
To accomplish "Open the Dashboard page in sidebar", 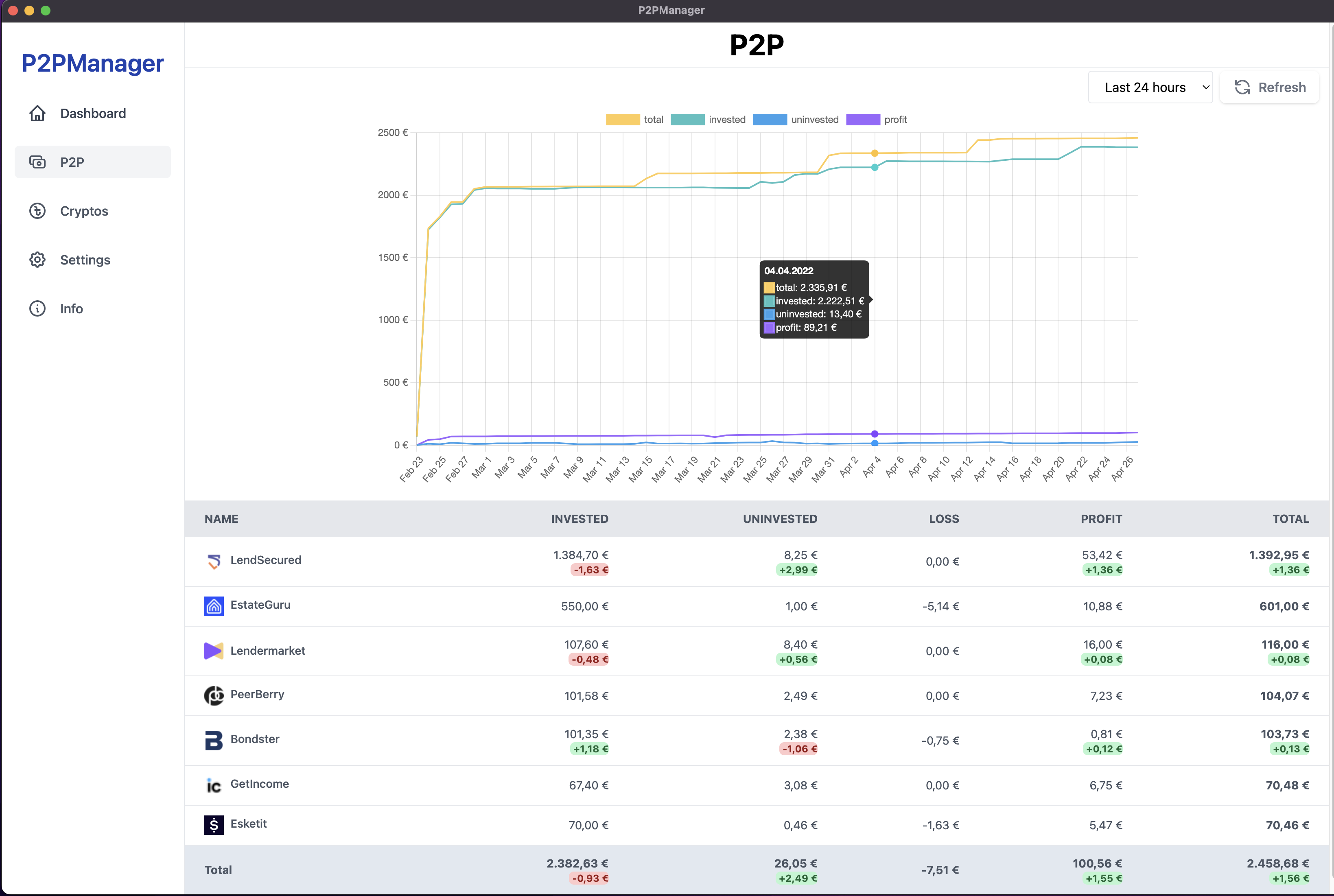I will point(93,113).
